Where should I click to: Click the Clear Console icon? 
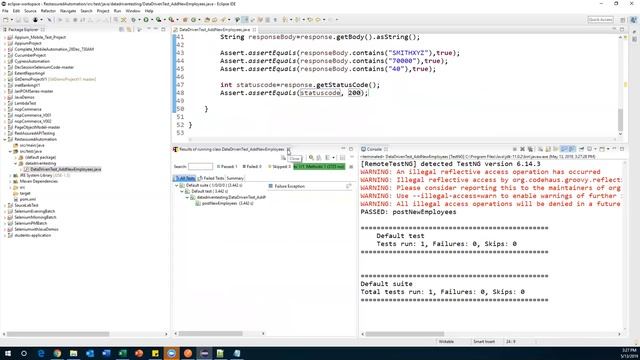point(540,149)
